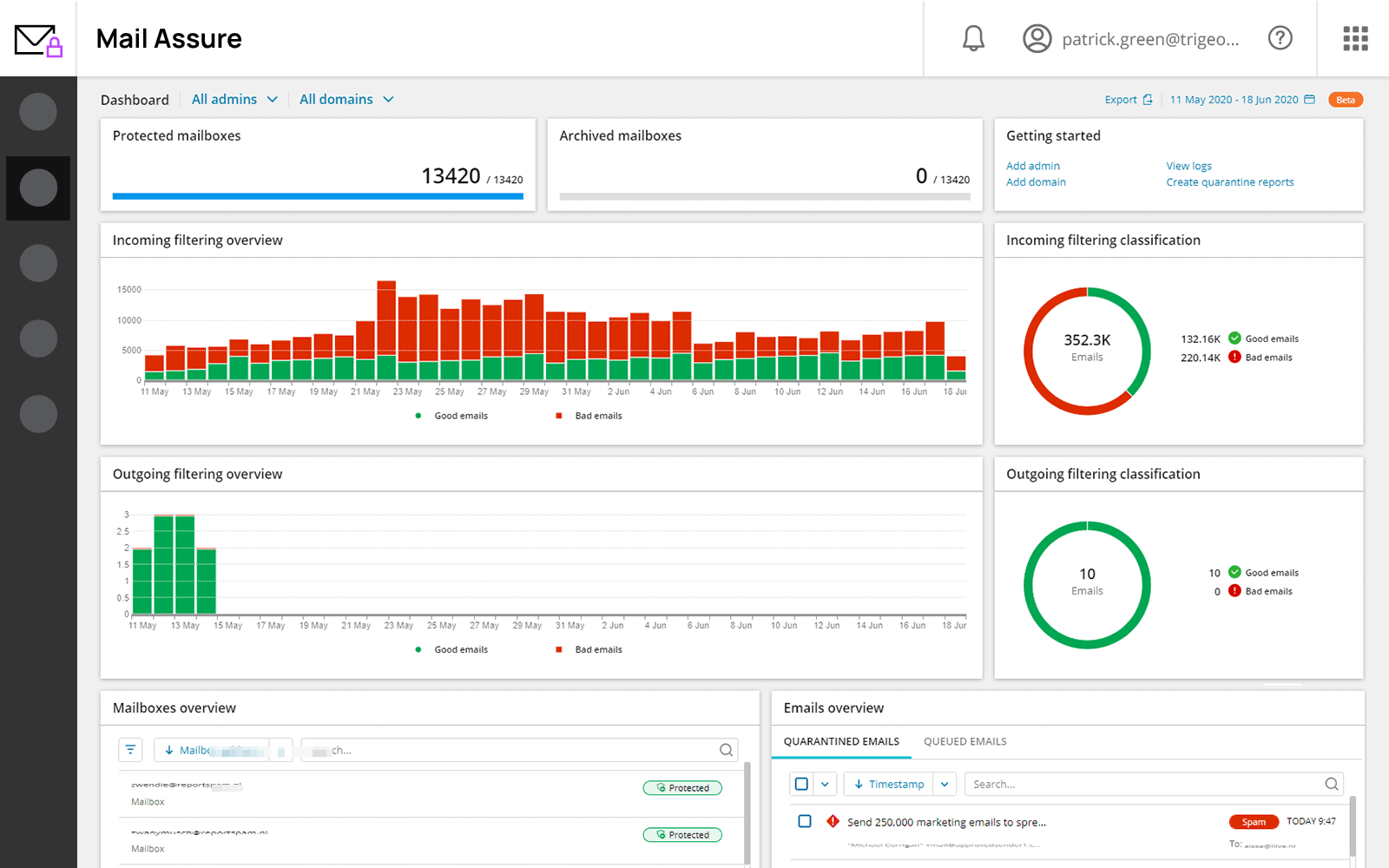Select the highlighted active sidebar circle
1389x868 pixels.
coord(38,187)
